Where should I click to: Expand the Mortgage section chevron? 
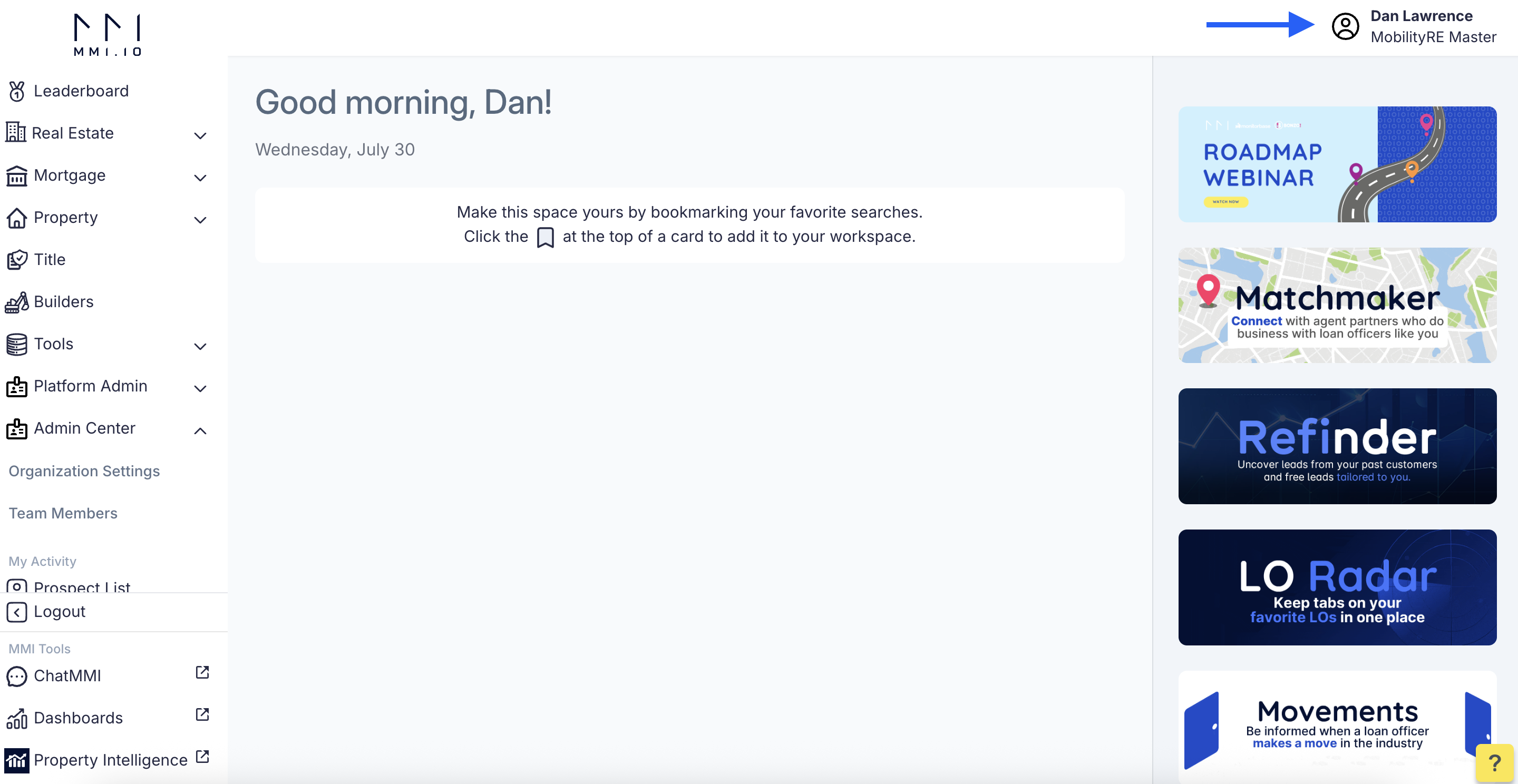tap(200, 178)
